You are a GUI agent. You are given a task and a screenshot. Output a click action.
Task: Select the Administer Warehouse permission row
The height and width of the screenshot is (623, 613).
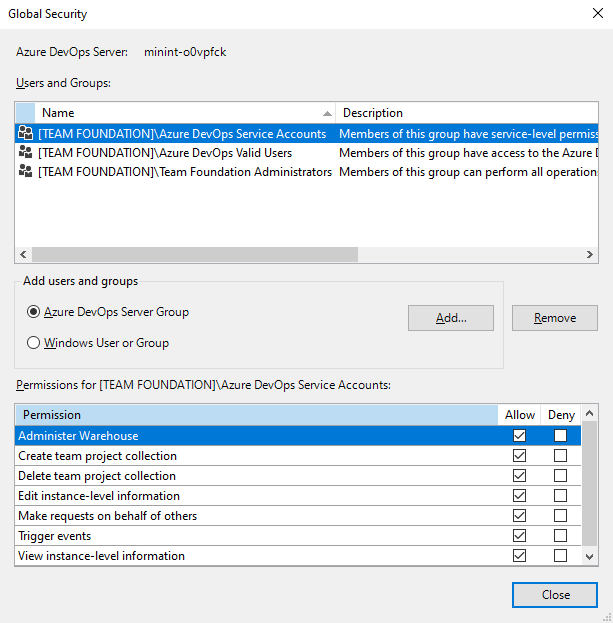(x=298, y=435)
